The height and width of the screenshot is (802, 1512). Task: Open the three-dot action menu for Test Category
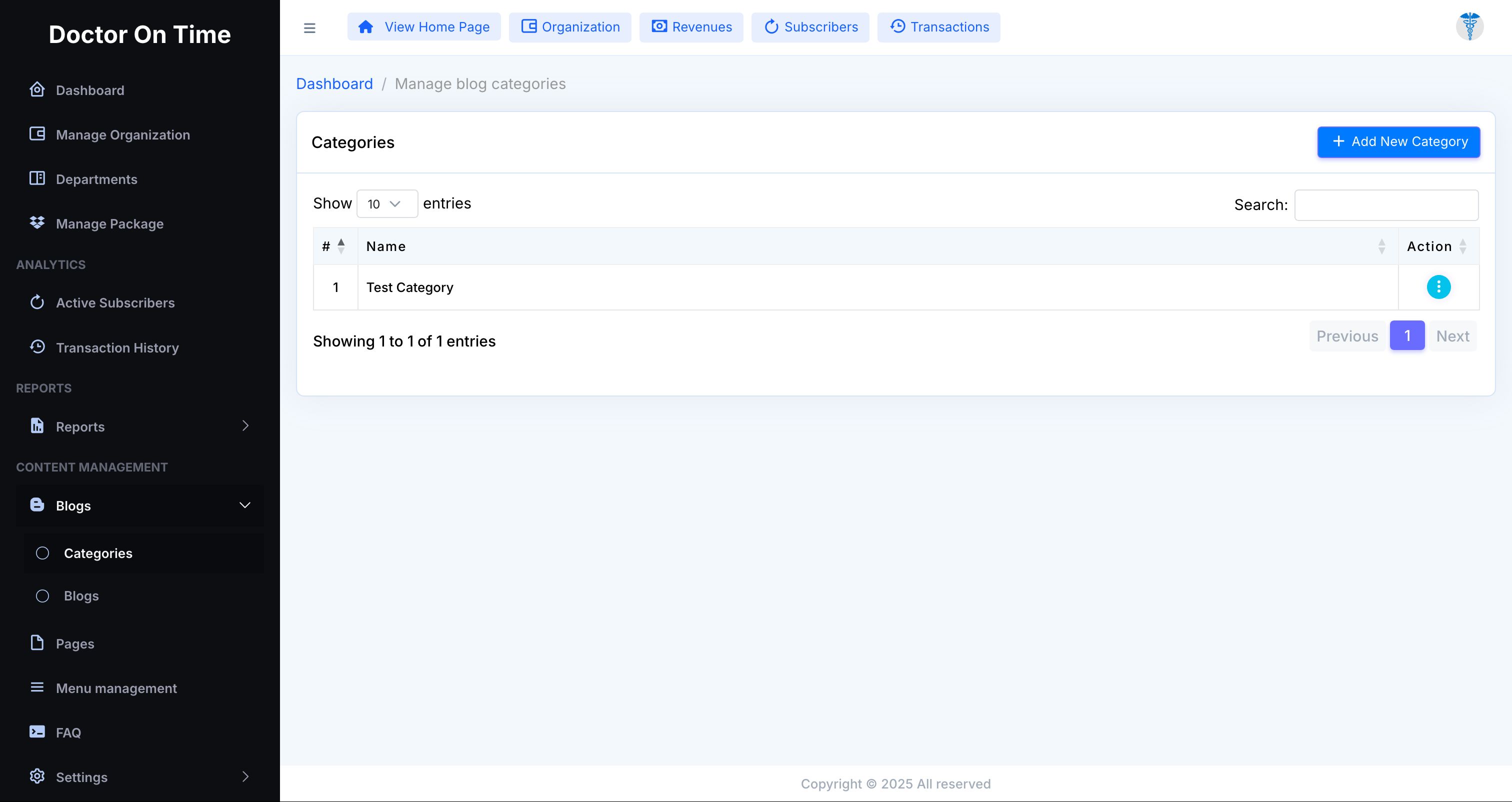pyautogui.click(x=1438, y=287)
